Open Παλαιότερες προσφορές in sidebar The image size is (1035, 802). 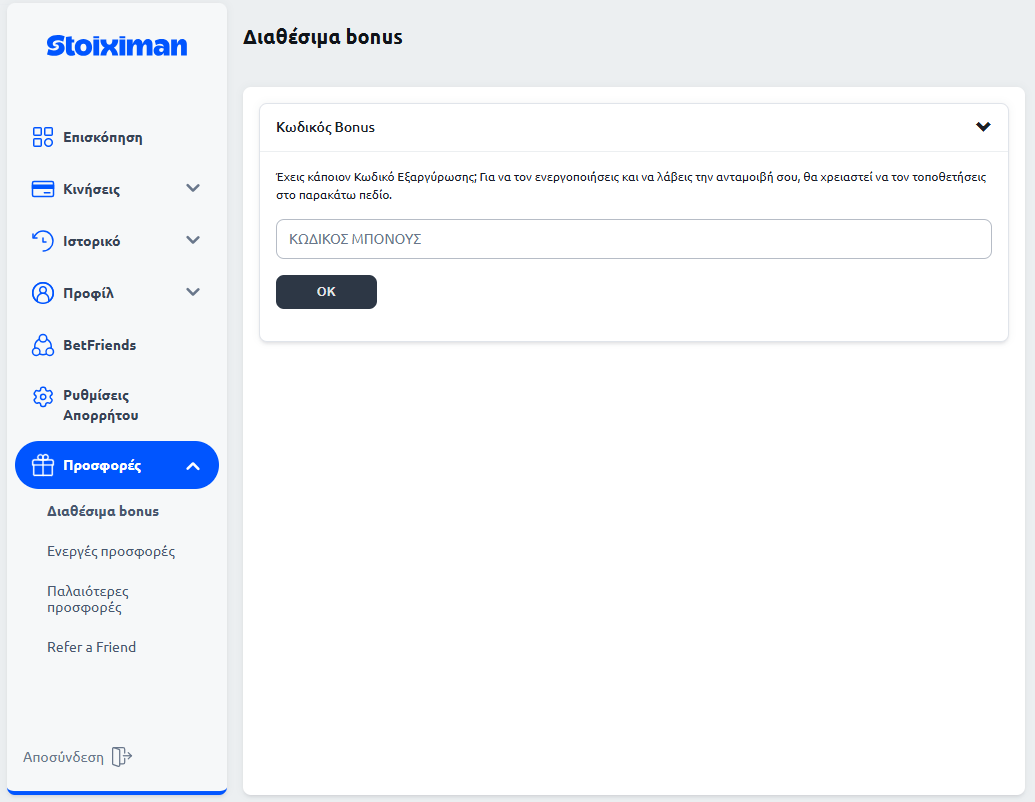pos(88,599)
